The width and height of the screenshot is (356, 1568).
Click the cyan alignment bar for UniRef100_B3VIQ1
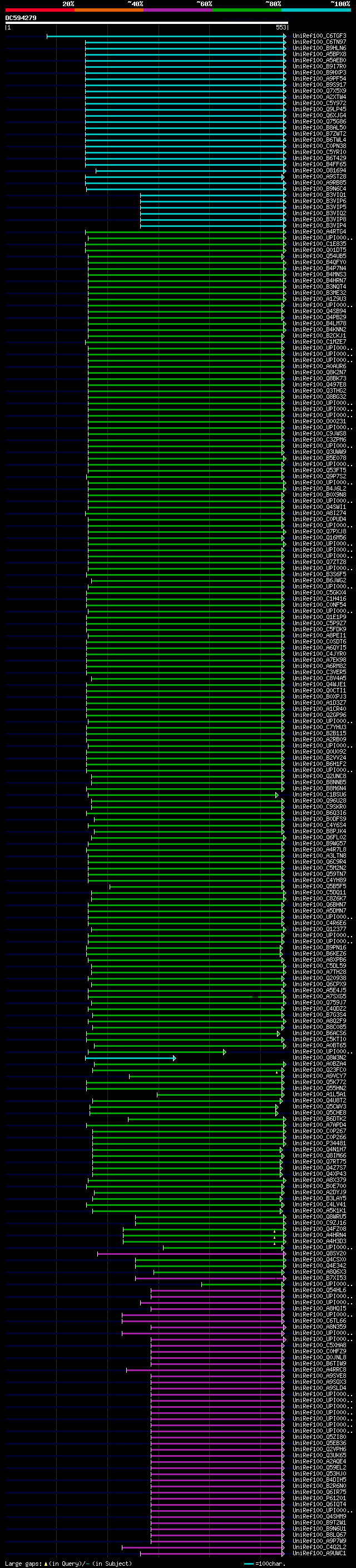click(213, 195)
